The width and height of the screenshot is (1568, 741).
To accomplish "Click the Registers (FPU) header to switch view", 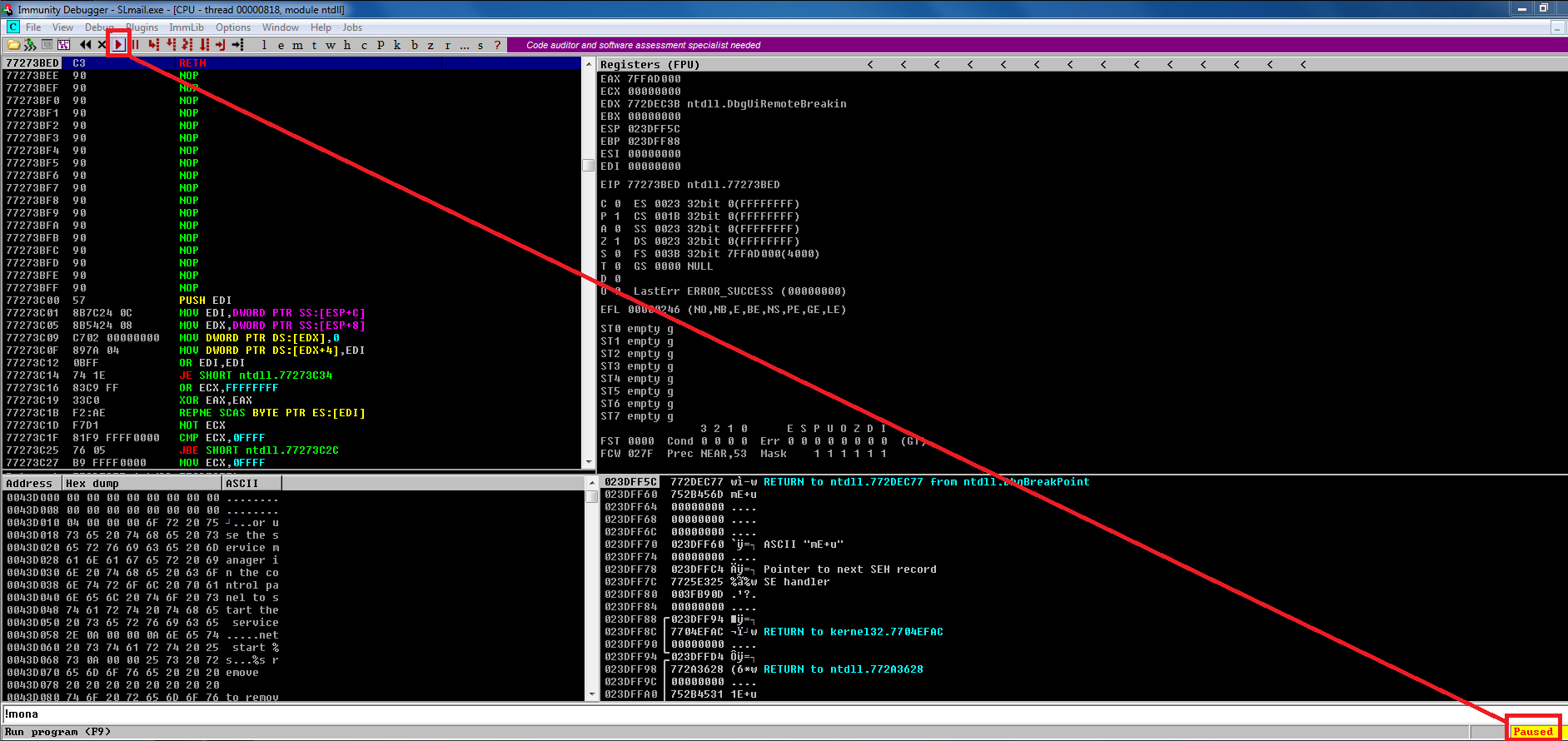I will point(650,64).
